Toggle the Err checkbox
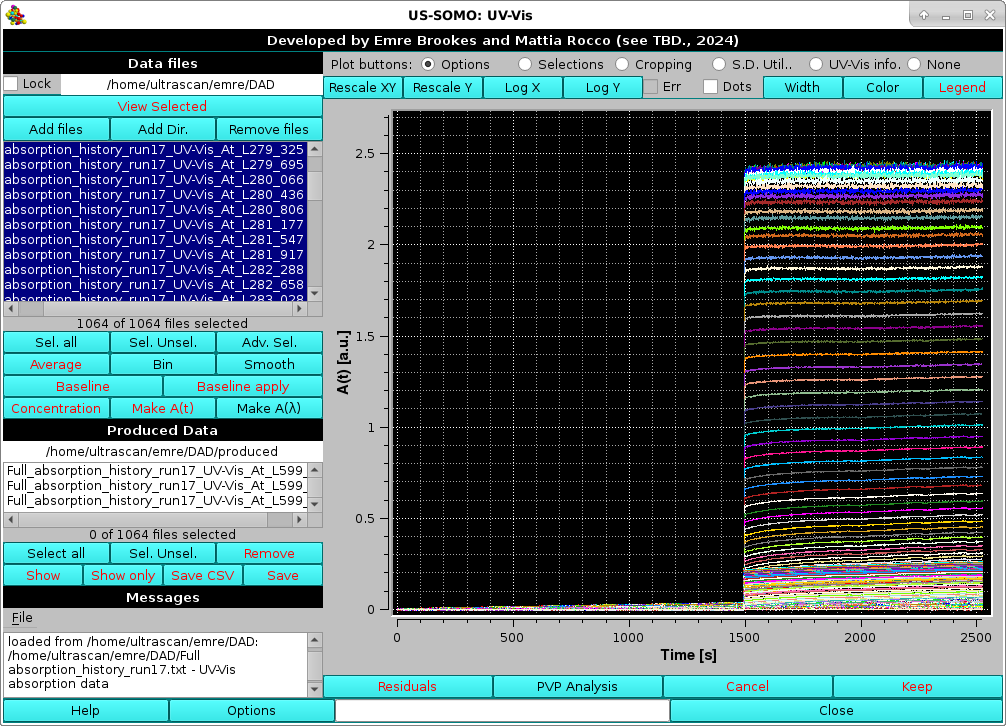 (x=651, y=87)
